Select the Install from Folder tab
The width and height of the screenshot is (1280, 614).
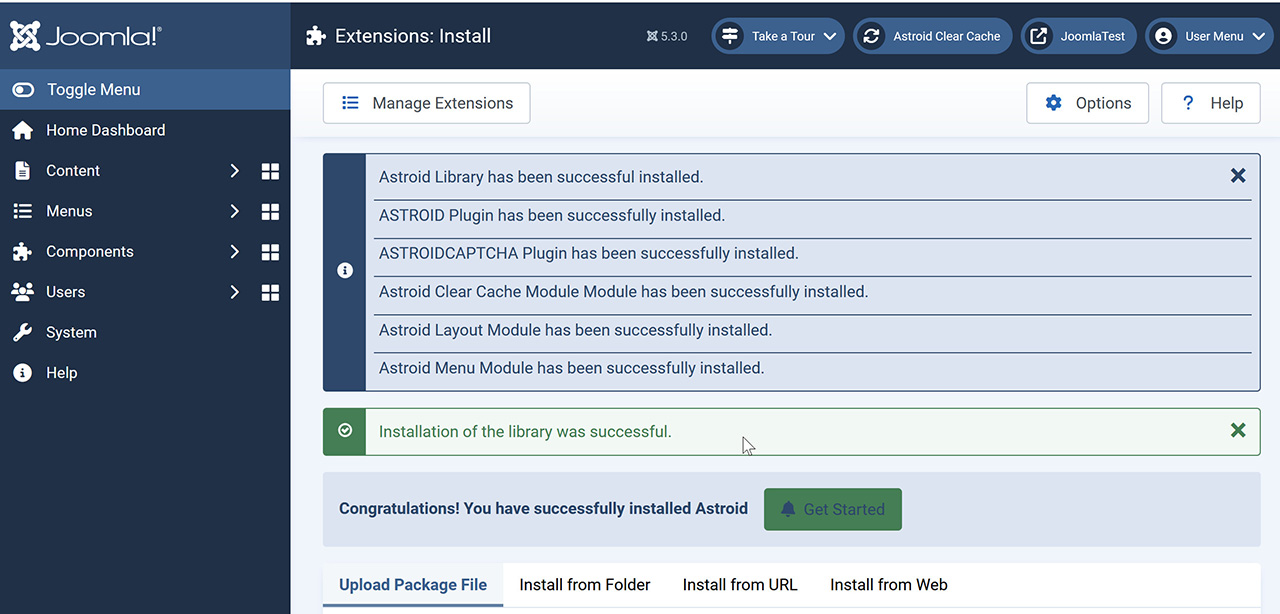pos(585,585)
